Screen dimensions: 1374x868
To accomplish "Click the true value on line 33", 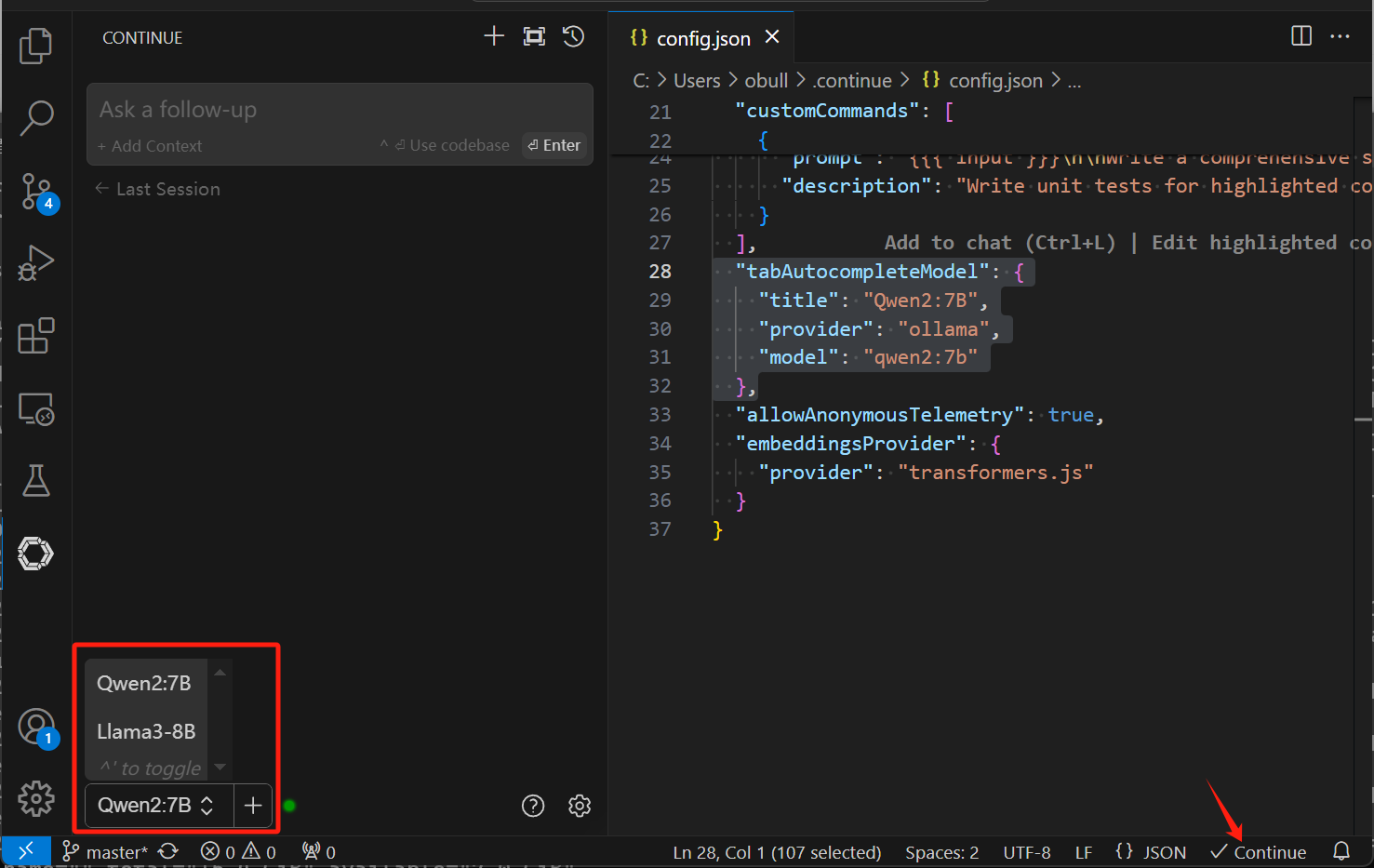I will pos(1071,415).
